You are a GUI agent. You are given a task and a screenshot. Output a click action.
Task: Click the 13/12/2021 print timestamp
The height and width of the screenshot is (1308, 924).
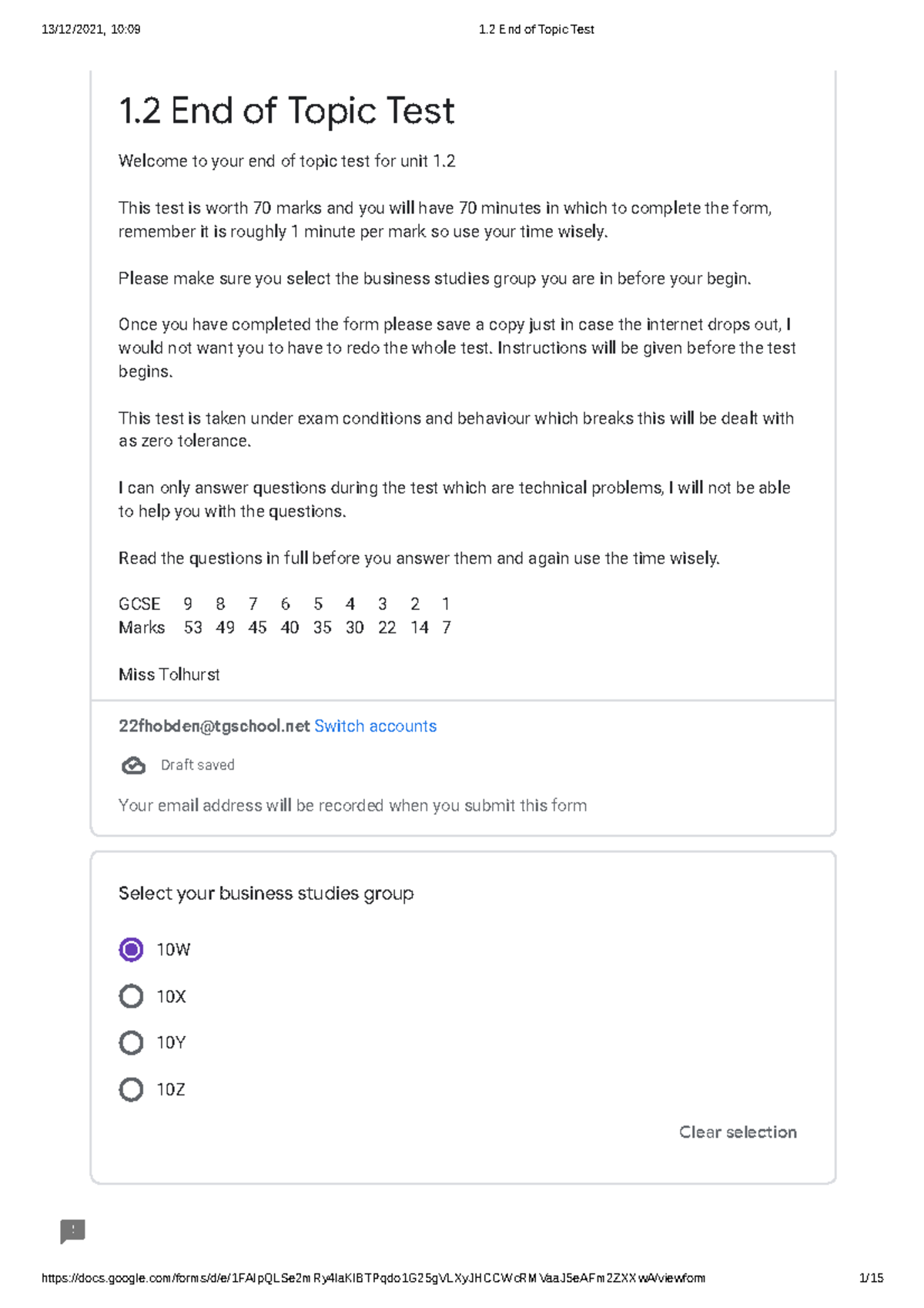tap(91, 29)
